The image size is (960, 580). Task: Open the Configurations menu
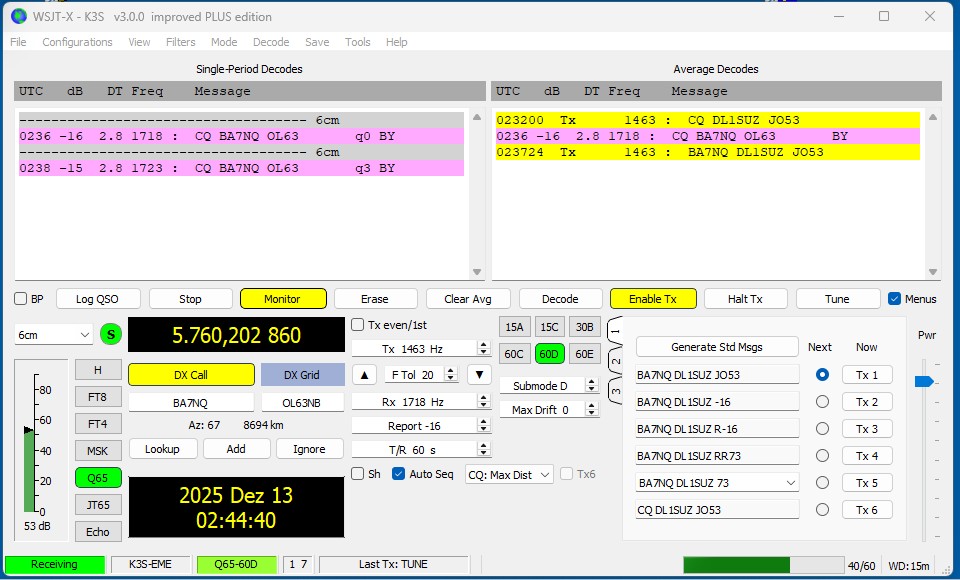click(x=77, y=42)
